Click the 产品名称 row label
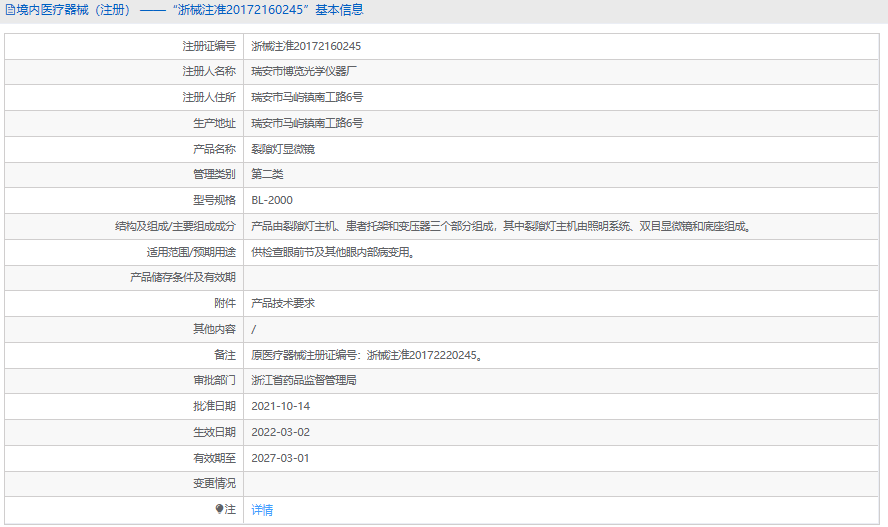The image size is (888, 527). 214,149
